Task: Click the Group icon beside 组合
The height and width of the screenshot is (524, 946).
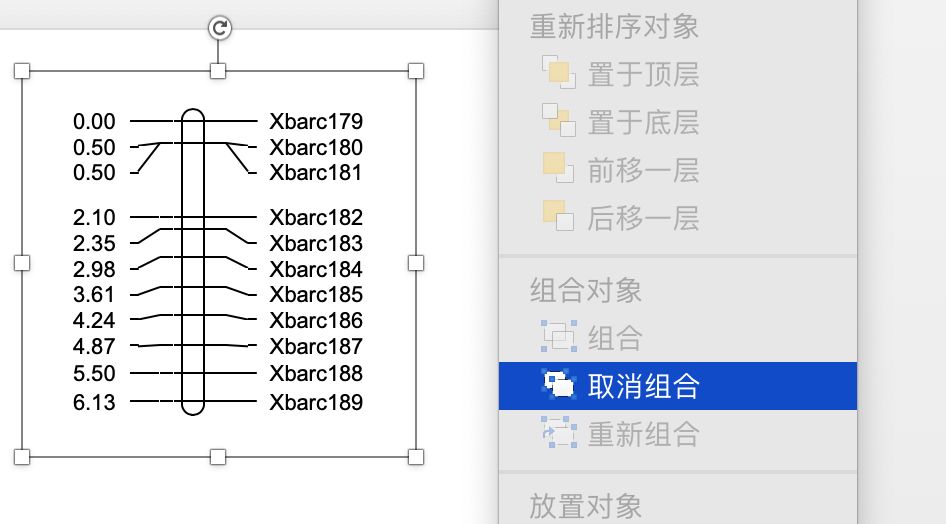Action: point(559,336)
